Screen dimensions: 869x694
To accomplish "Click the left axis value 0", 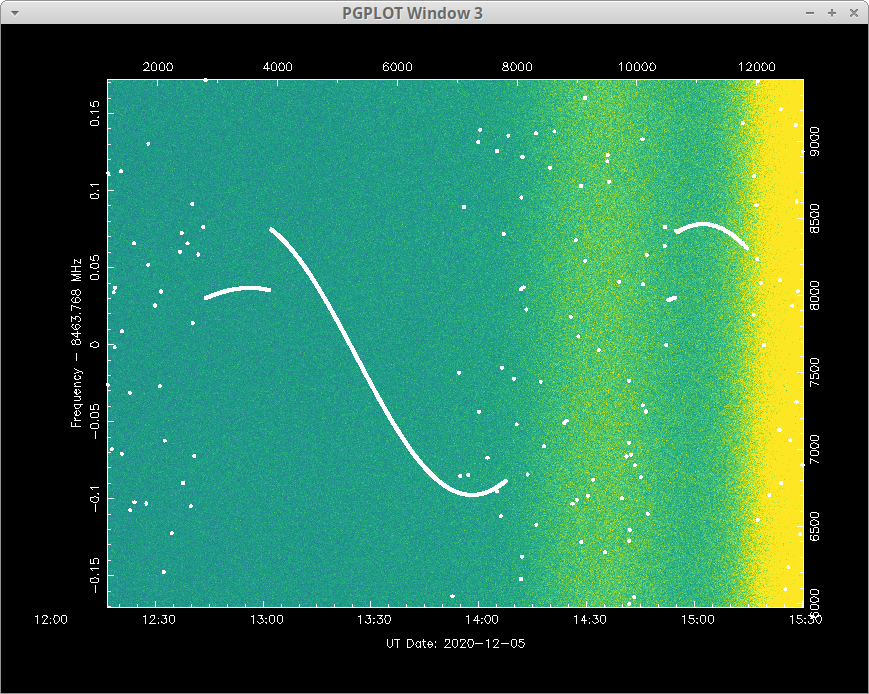I will point(95,345).
